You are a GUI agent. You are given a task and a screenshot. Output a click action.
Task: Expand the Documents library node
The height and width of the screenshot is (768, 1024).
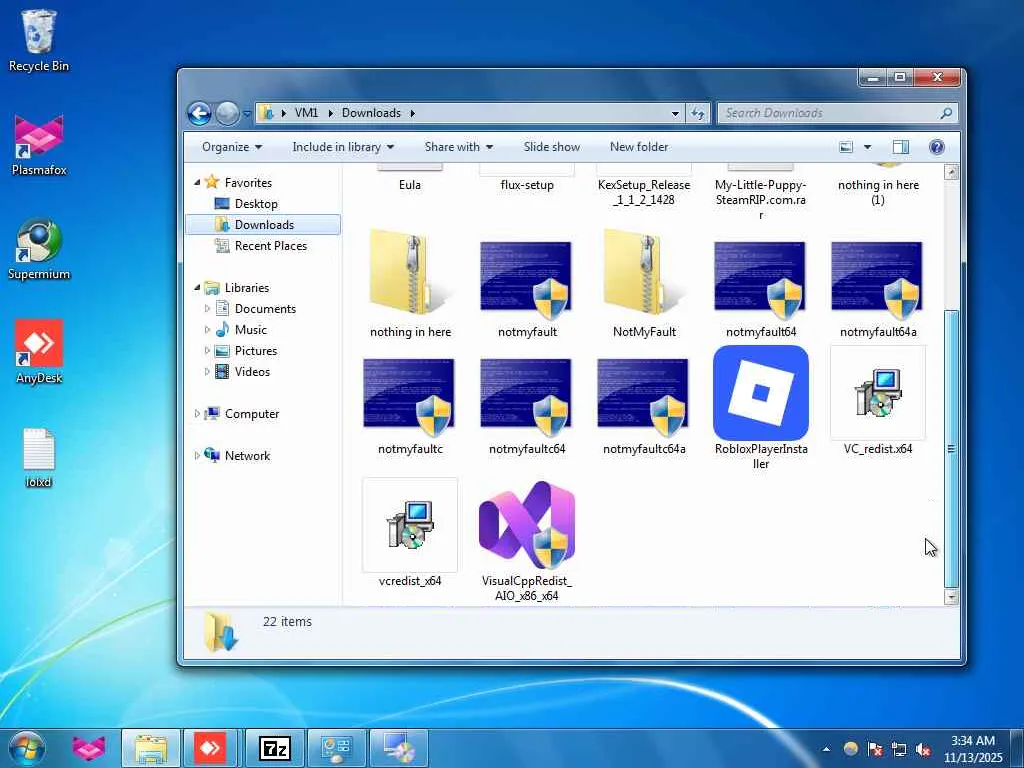(x=208, y=308)
